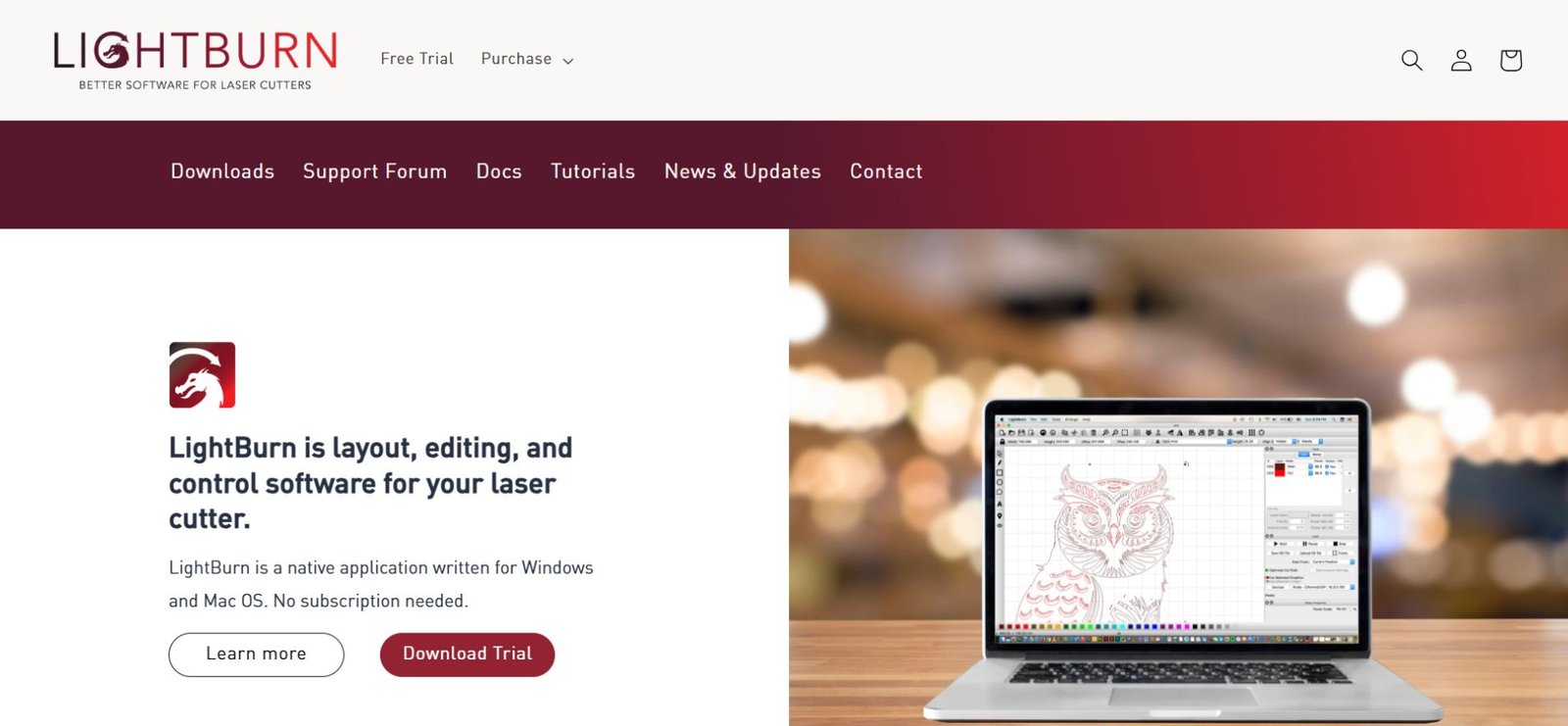Click the Download Trial button
1568x726 pixels.
tap(467, 654)
